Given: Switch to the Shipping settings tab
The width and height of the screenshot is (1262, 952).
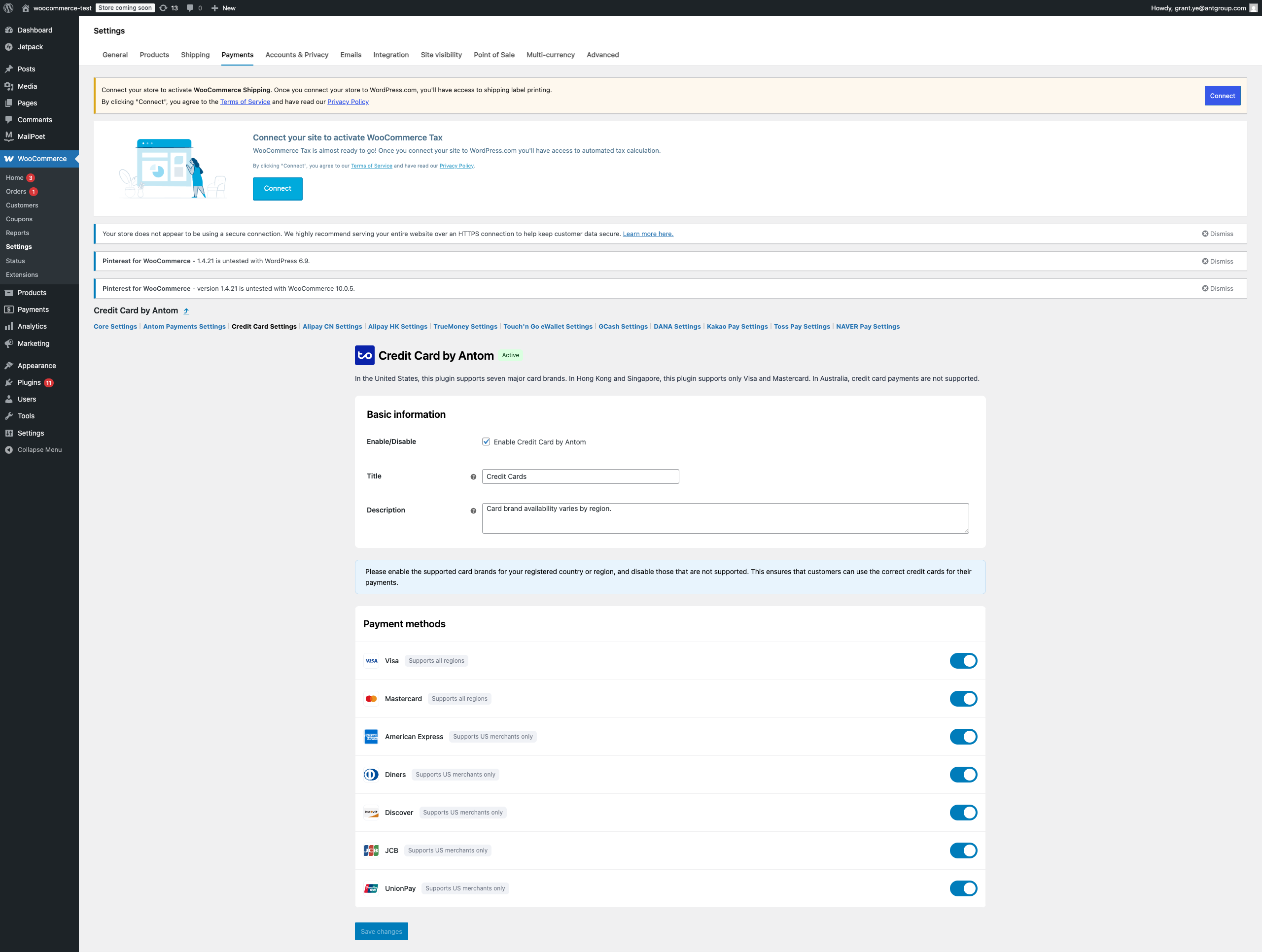Looking at the screenshot, I should coord(195,55).
